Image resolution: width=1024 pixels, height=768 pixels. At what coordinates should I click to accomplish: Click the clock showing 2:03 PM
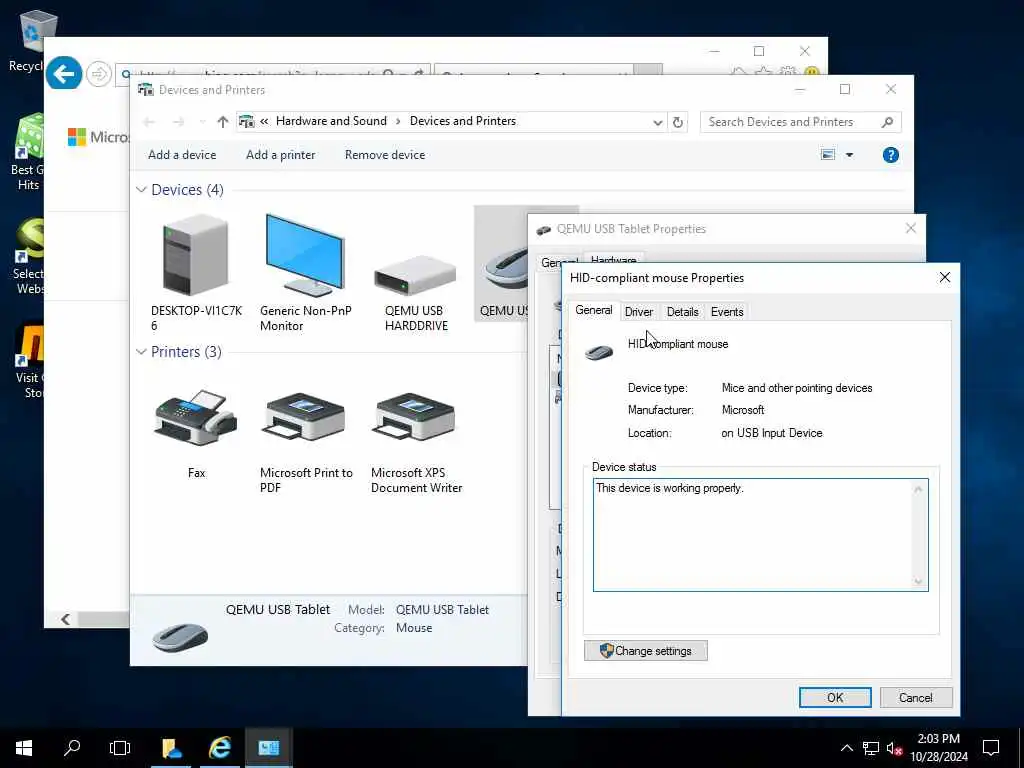[x=938, y=739]
